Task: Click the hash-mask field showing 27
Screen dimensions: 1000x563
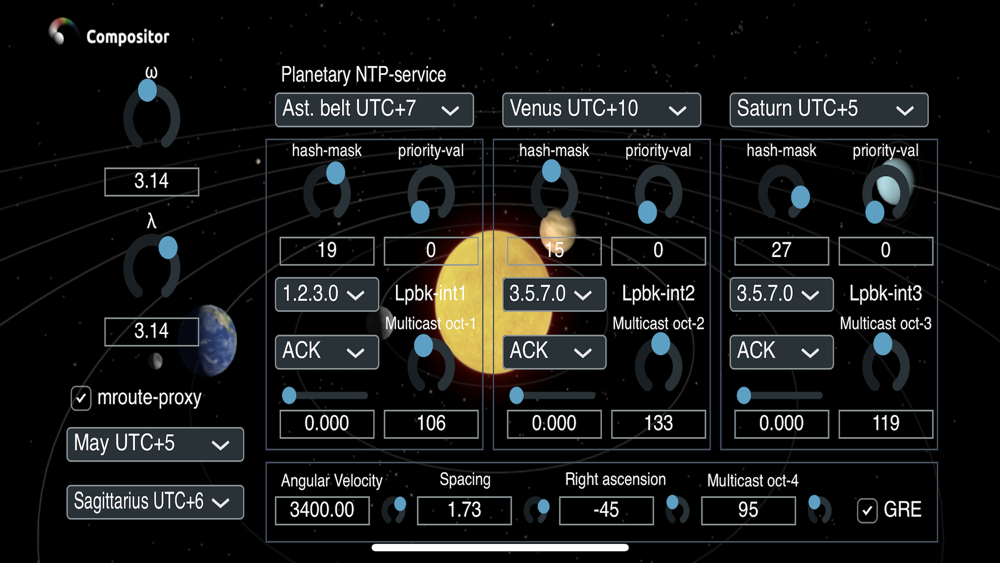Action: 782,251
